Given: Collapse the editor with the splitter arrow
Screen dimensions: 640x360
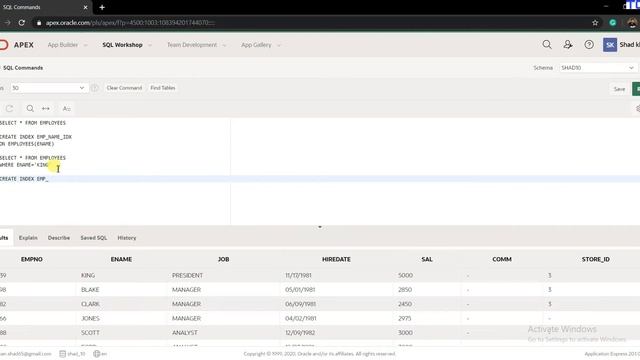Looking at the screenshot, I should [320, 227].
